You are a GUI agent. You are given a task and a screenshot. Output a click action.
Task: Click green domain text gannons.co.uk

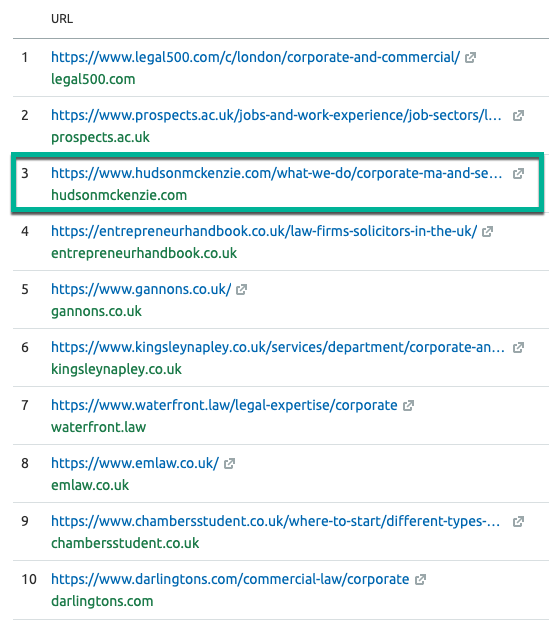pyautogui.click(x=96, y=311)
